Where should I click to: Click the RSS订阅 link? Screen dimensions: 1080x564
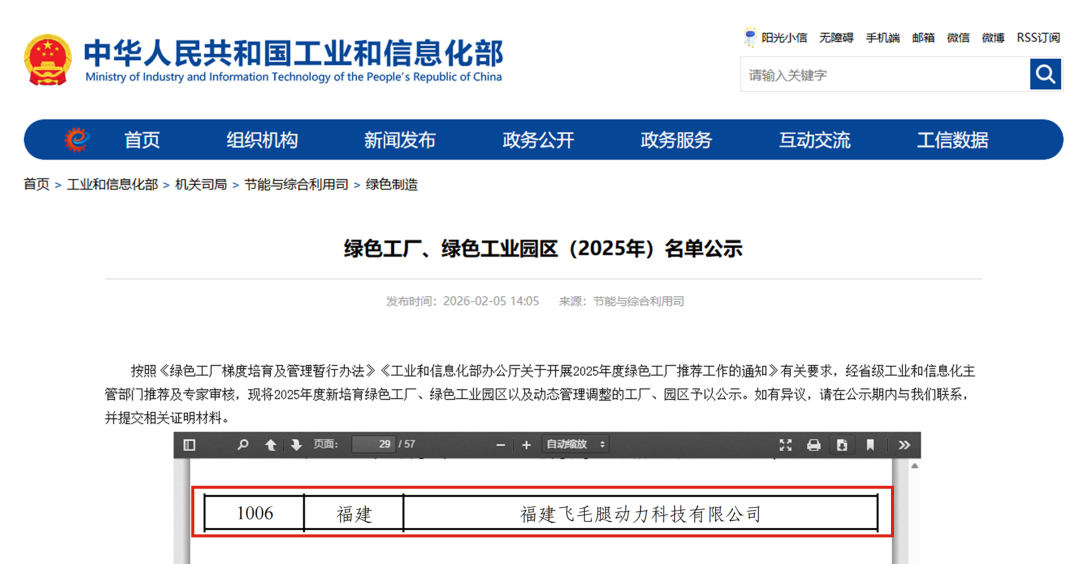1039,38
